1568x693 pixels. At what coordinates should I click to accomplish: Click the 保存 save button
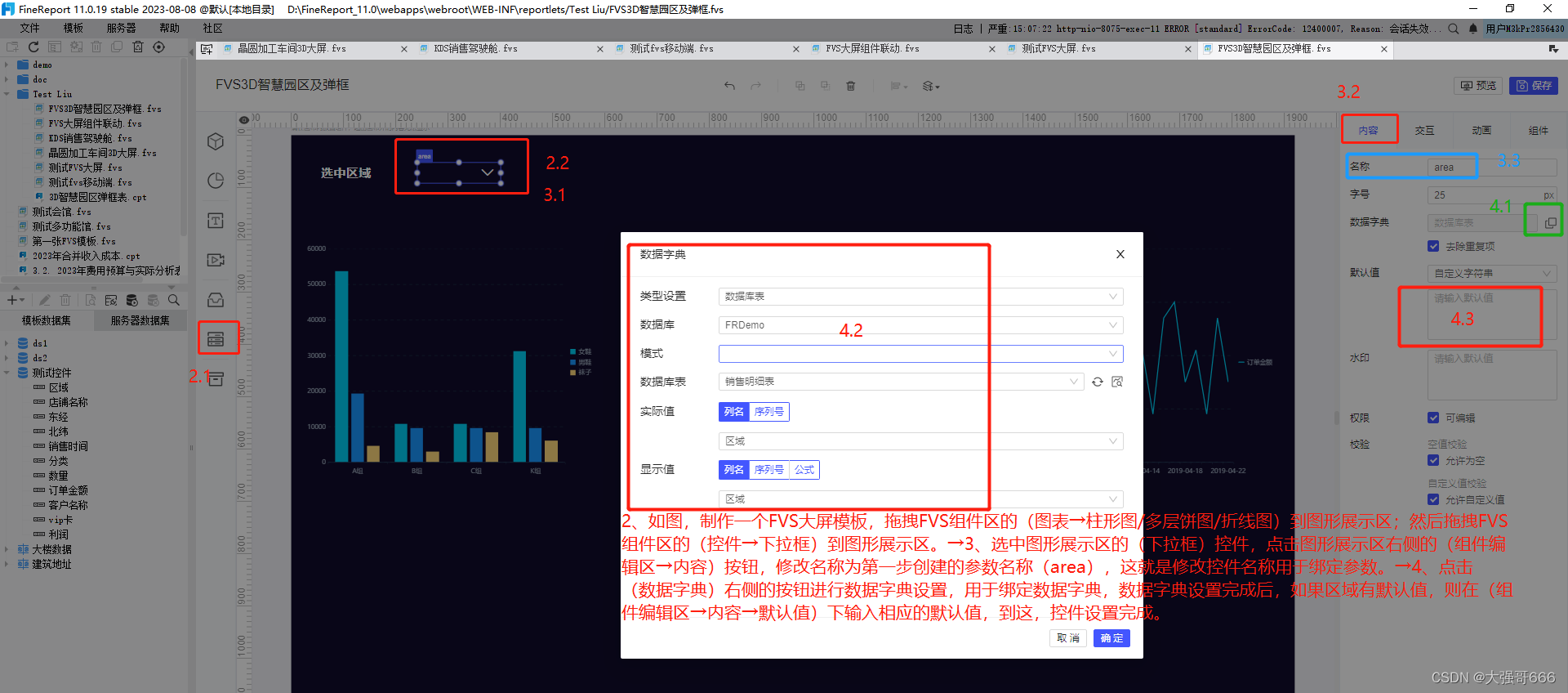coord(1534,86)
